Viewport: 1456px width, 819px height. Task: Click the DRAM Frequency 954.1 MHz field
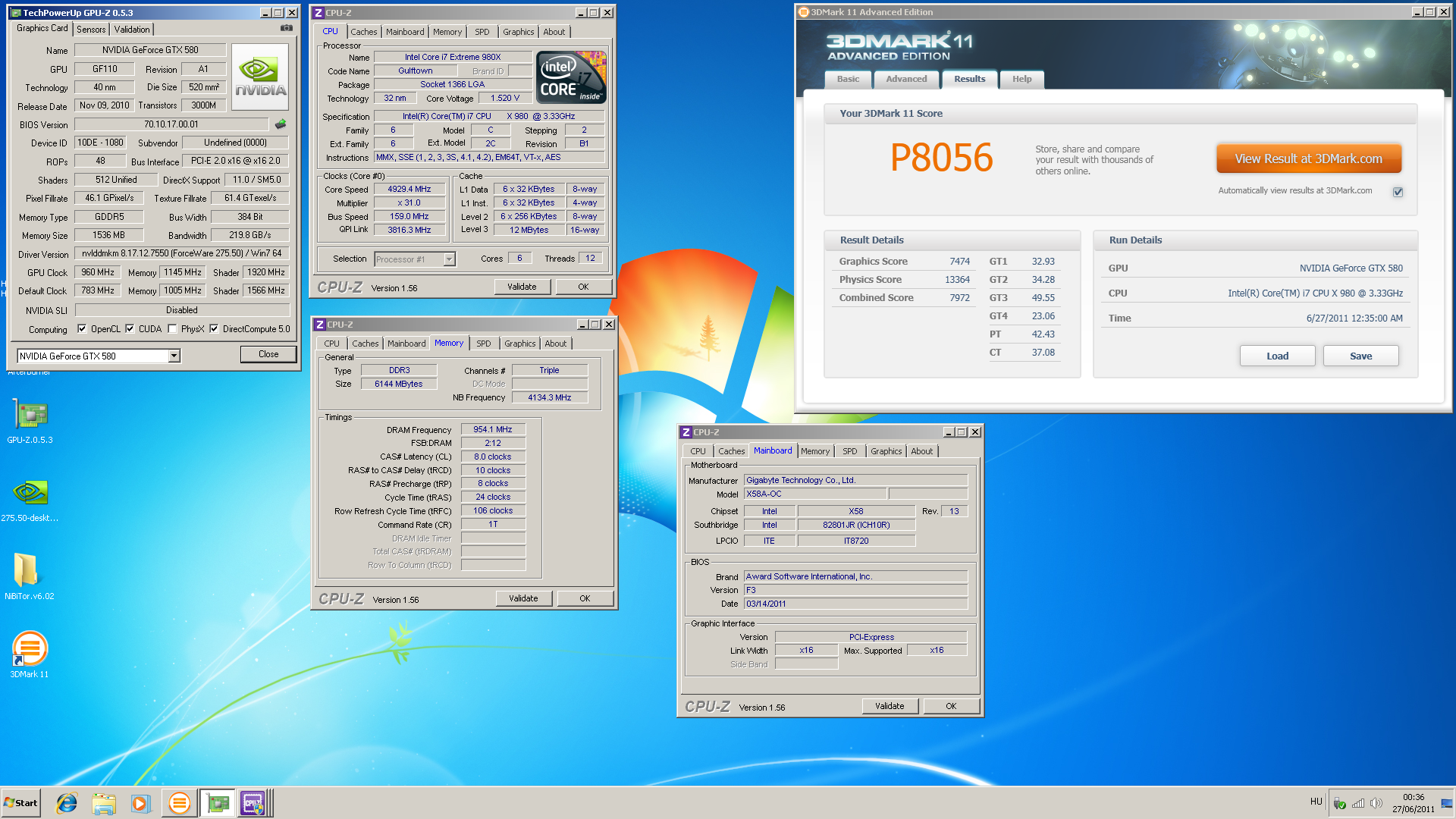(x=493, y=429)
